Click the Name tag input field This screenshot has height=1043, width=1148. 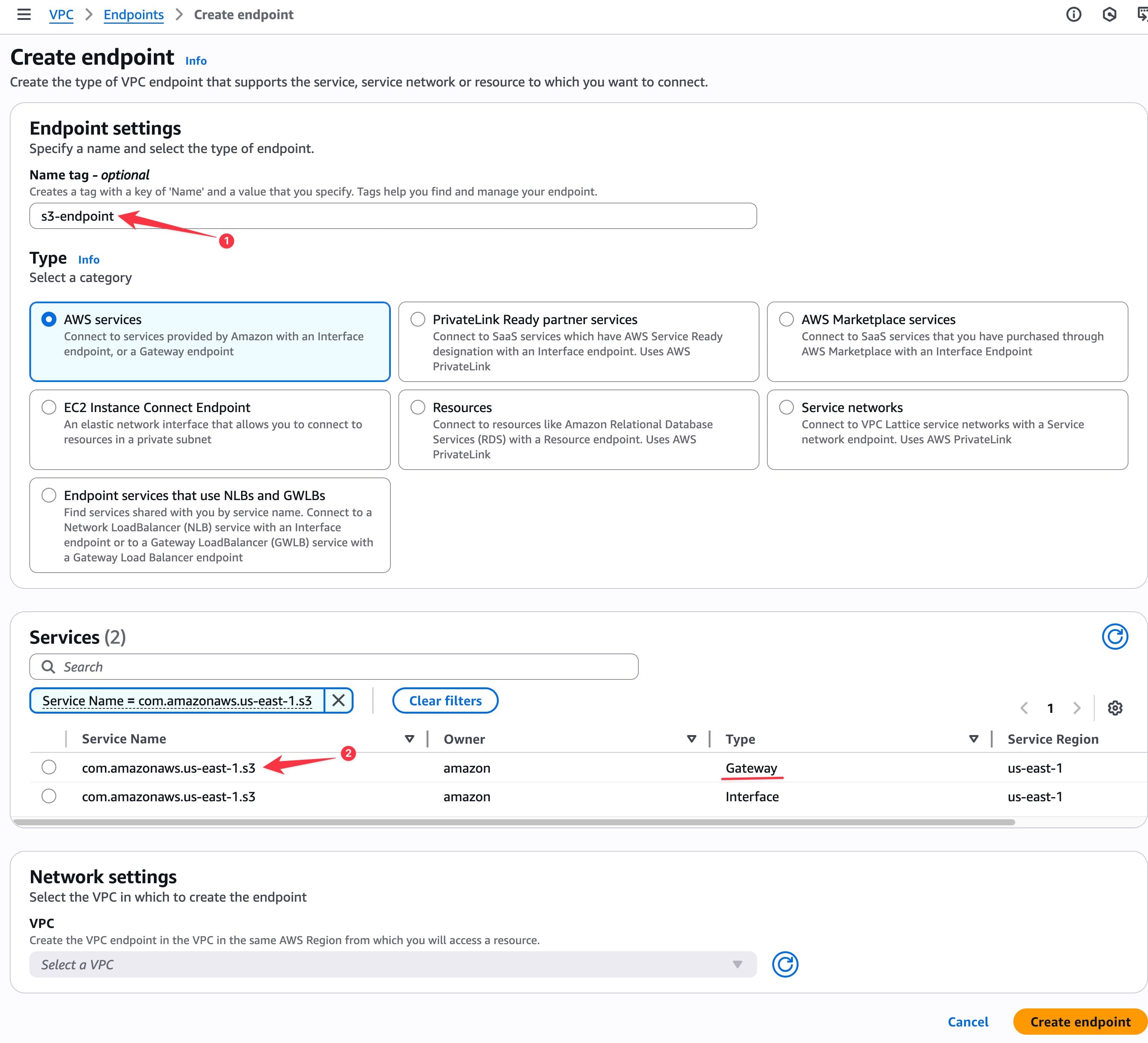393,216
